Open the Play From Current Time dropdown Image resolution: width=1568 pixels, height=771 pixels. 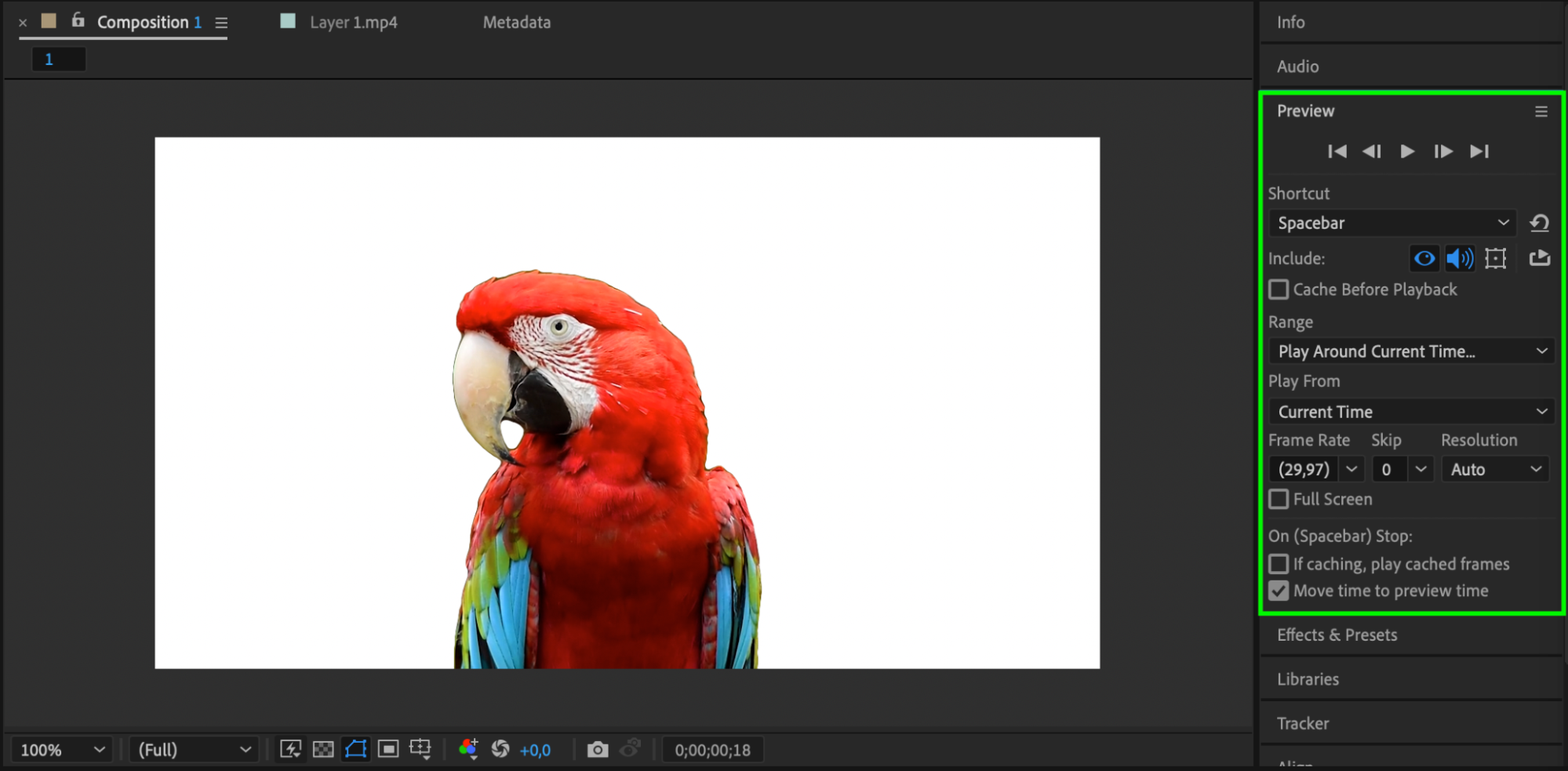pyautogui.click(x=1411, y=412)
